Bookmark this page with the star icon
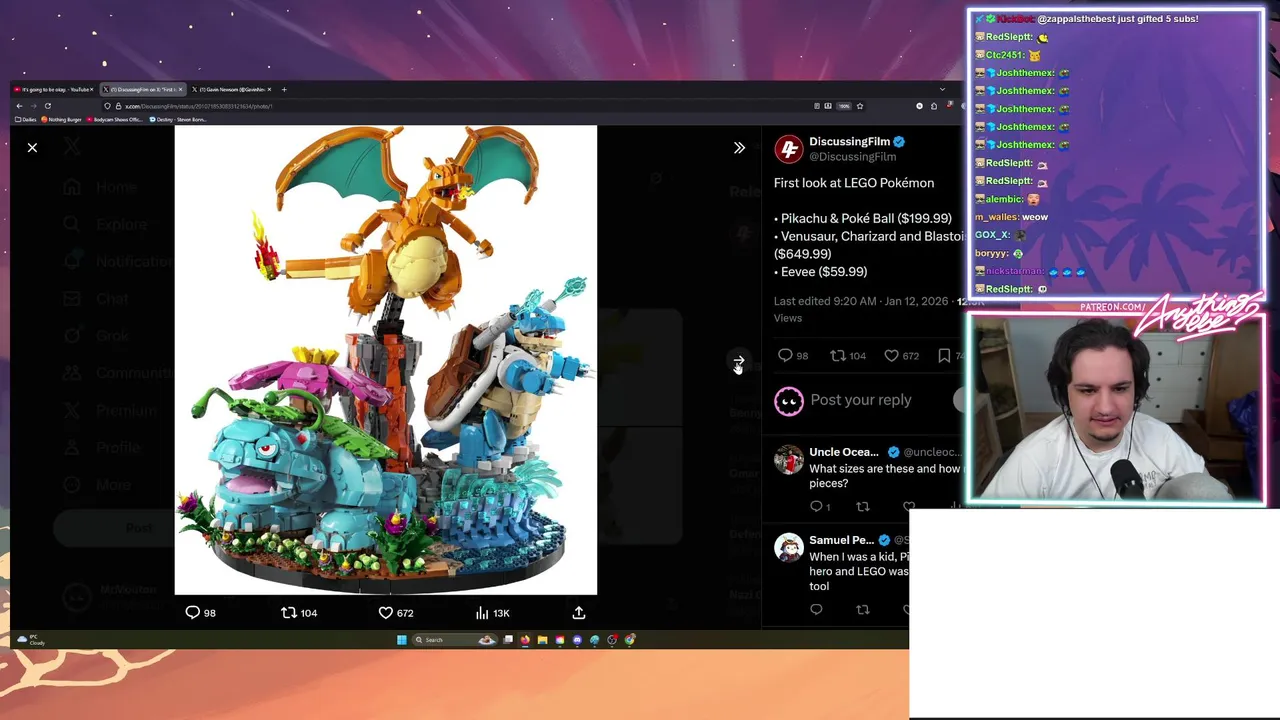The image size is (1280, 720). click(859, 106)
